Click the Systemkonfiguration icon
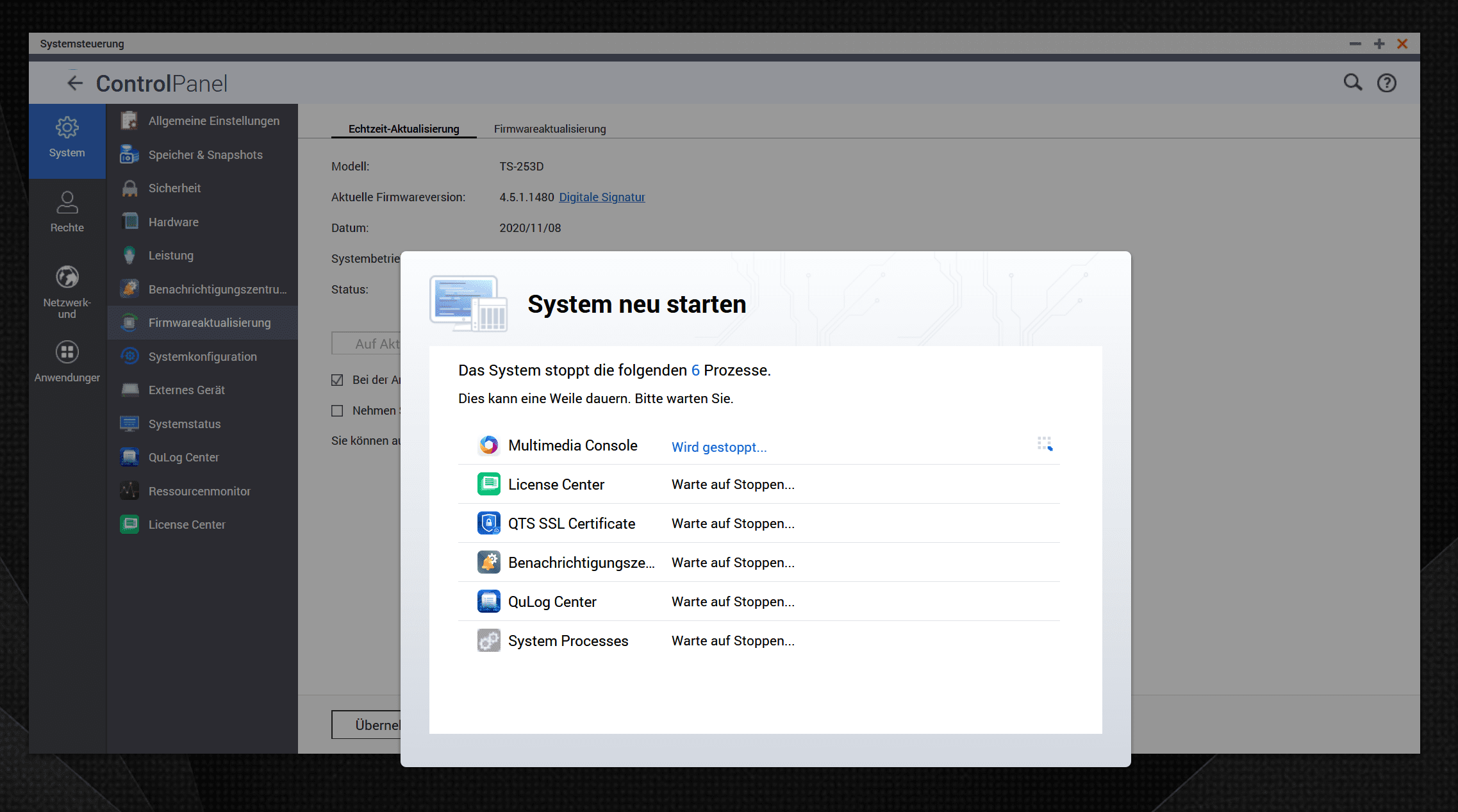This screenshot has width=1458, height=812. [129, 356]
